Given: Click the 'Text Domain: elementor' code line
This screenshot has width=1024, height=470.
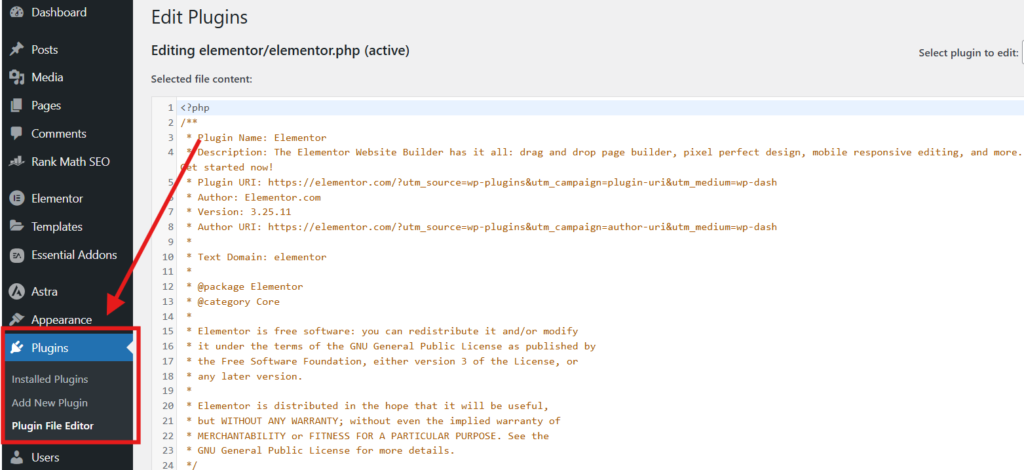Looking at the screenshot, I should (262, 257).
